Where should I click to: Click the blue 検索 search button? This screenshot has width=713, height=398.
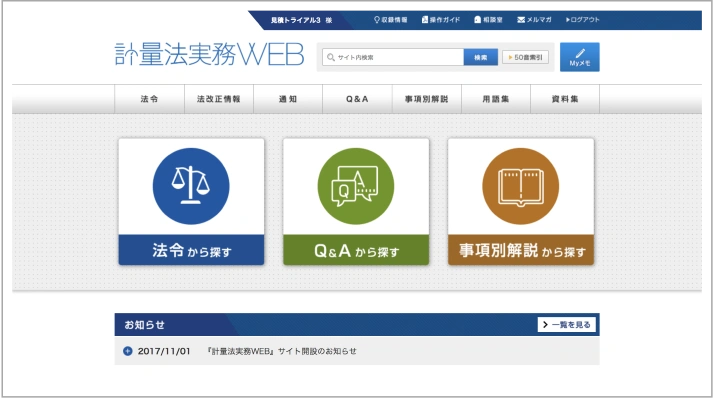click(481, 57)
